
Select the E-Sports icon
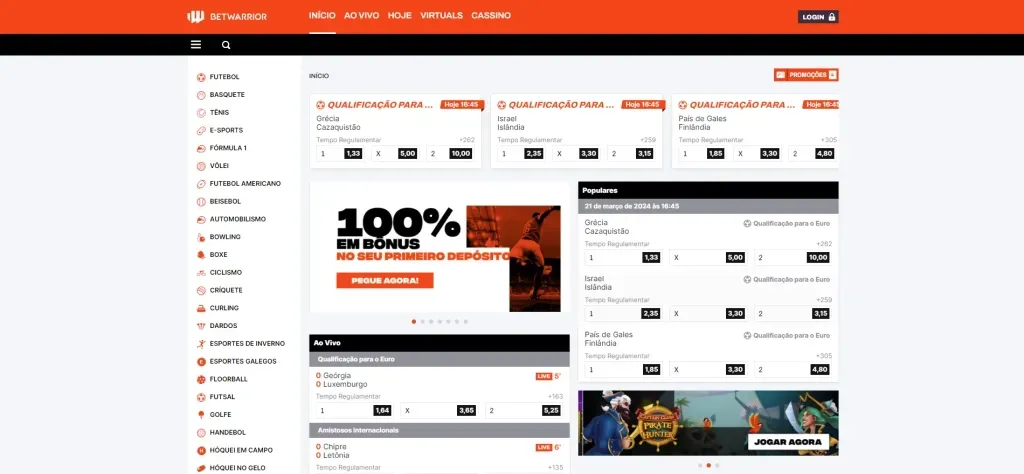tap(201, 131)
